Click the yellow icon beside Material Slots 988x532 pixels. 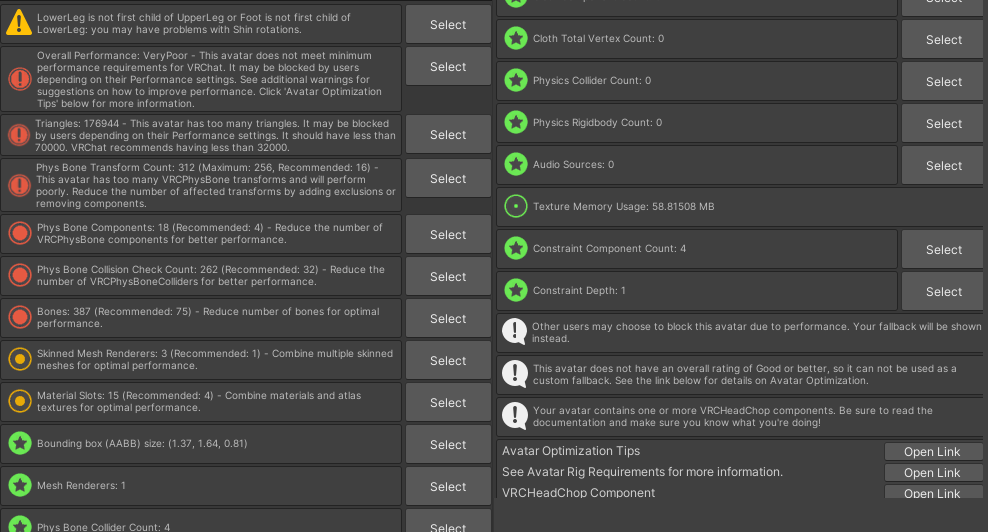coord(19,402)
